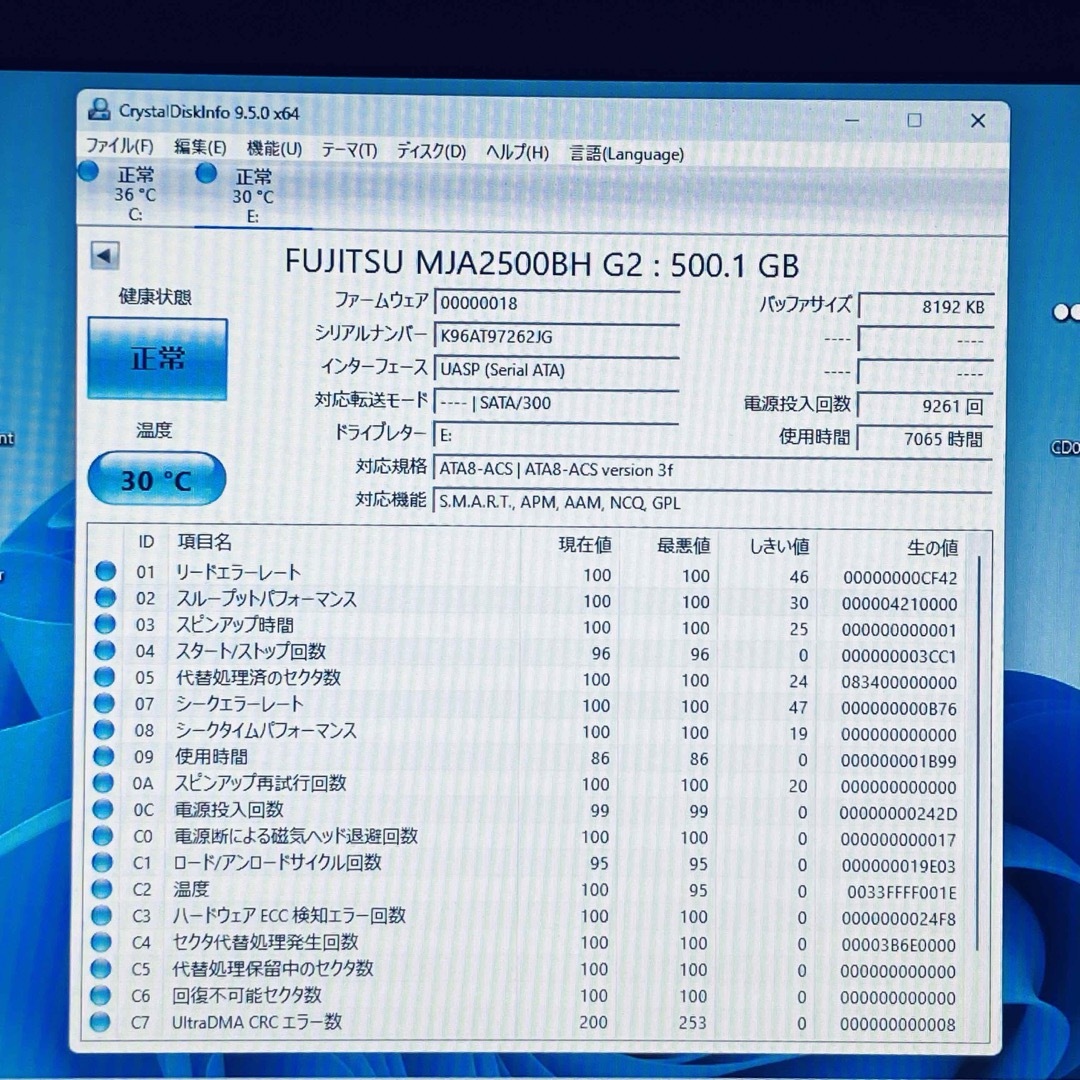Click status dot for C5 代替処理保留中のセクタ数
1080x1080 pixels.
[101, 968]
